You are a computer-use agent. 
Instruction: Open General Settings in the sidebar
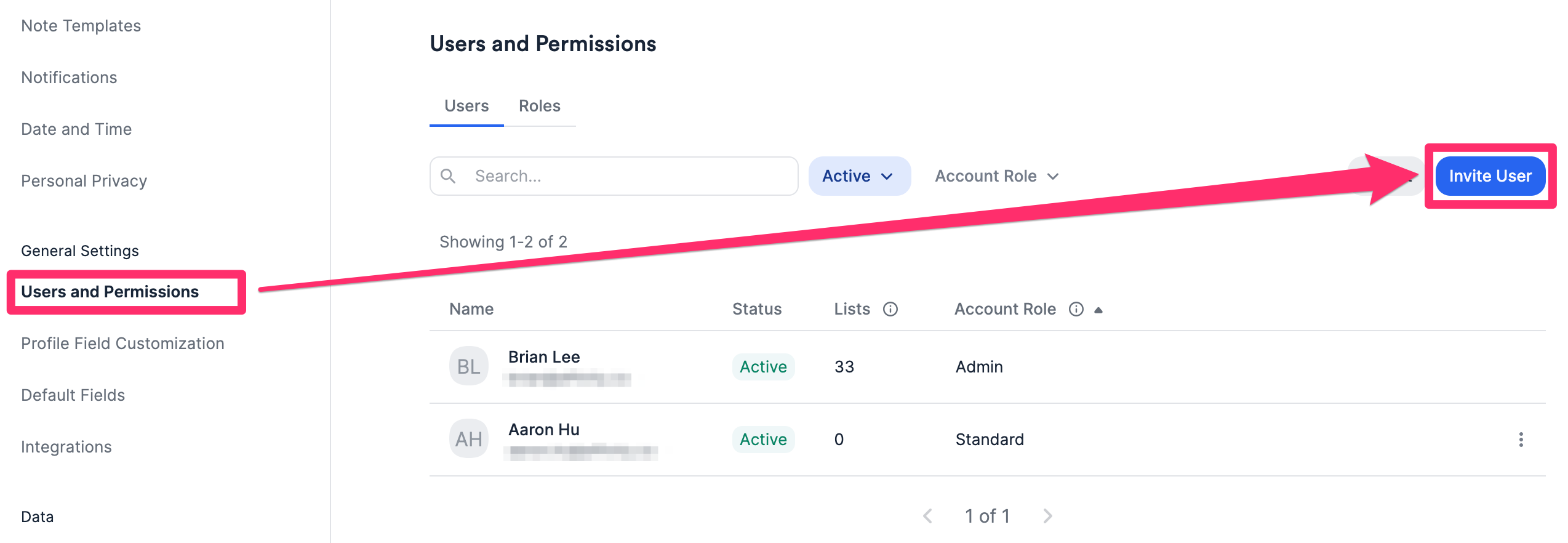click(80, 251)
